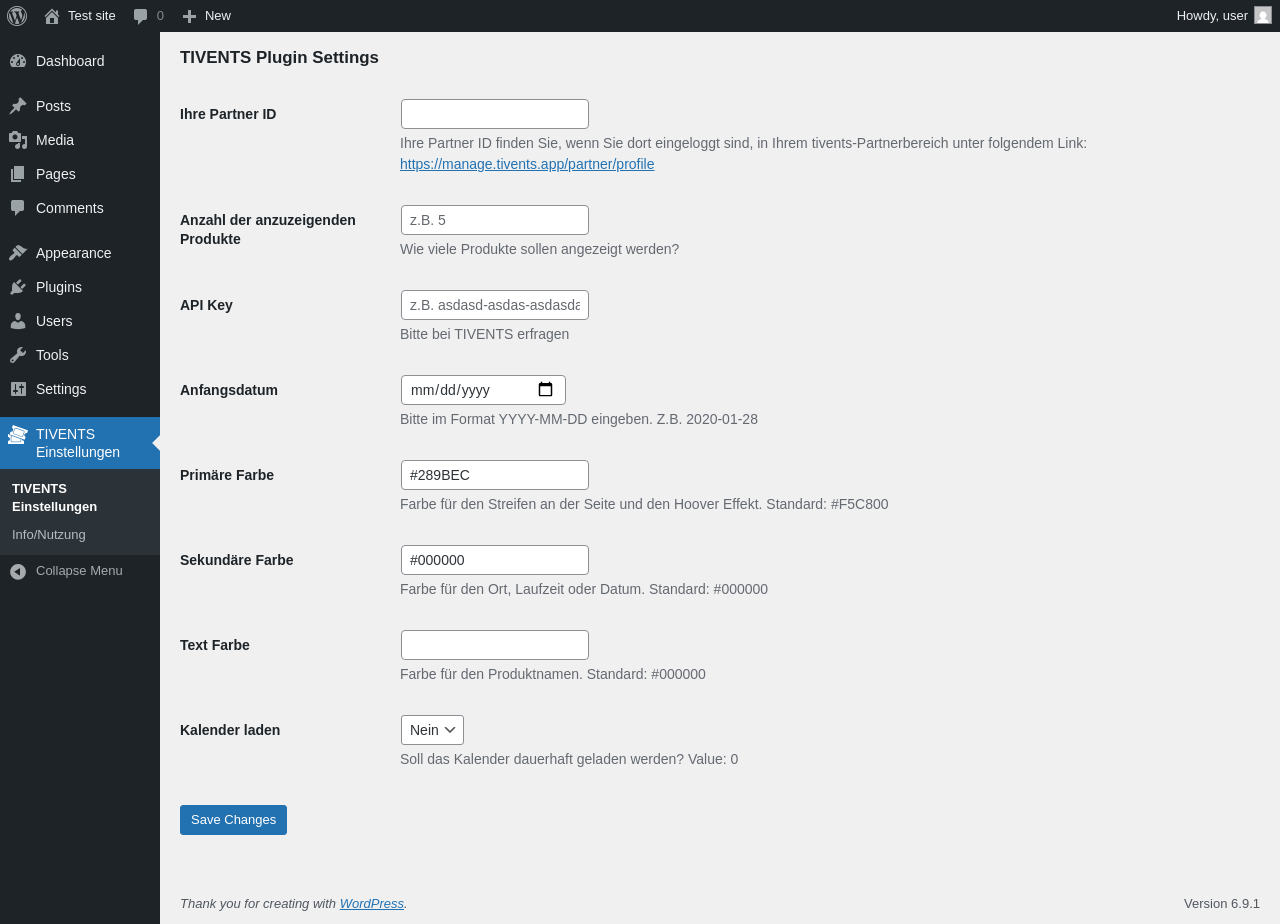
Task: Click the Dashboard gauge icon
Action: pyautogui.click(x=18, y=61)
